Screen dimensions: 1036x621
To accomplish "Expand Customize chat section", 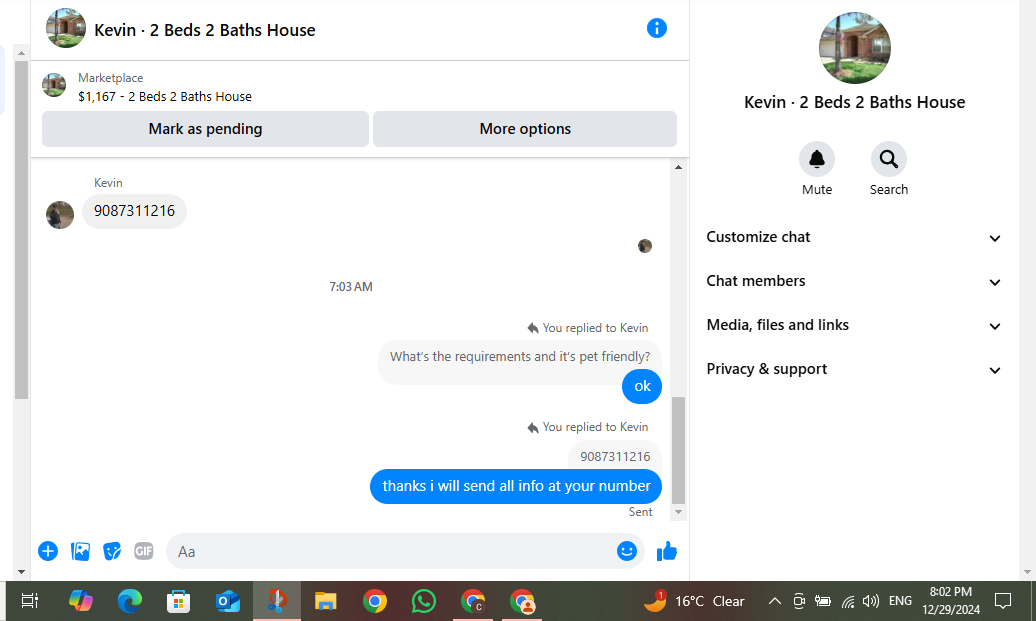I will click(x=854, y=237).
